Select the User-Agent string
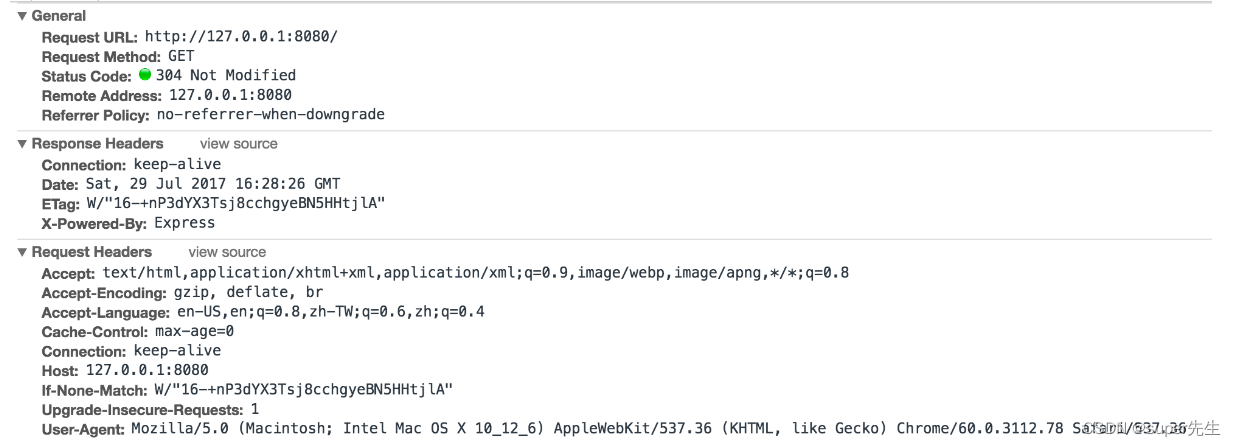Image resolution: width=1236 pixels, height=446 pixels. click(658, 428)
